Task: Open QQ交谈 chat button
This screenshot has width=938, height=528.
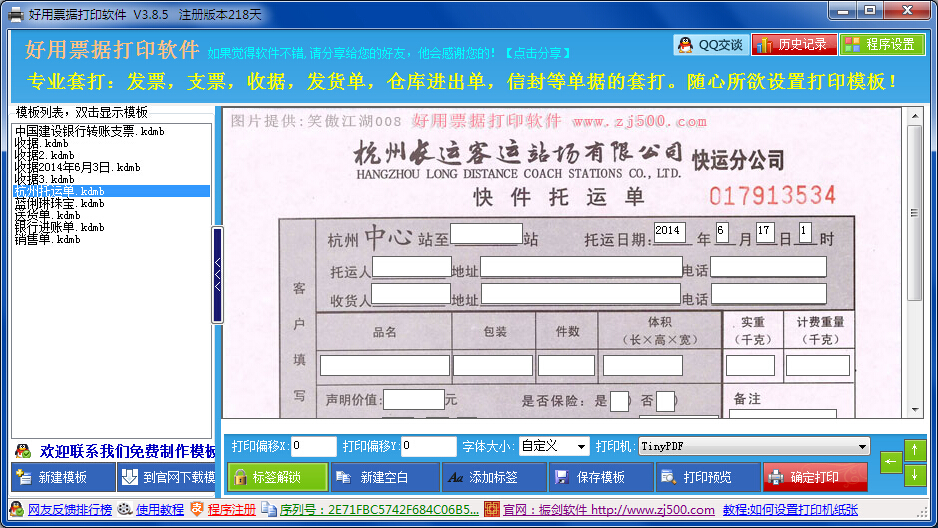Action: click(711, 45)
